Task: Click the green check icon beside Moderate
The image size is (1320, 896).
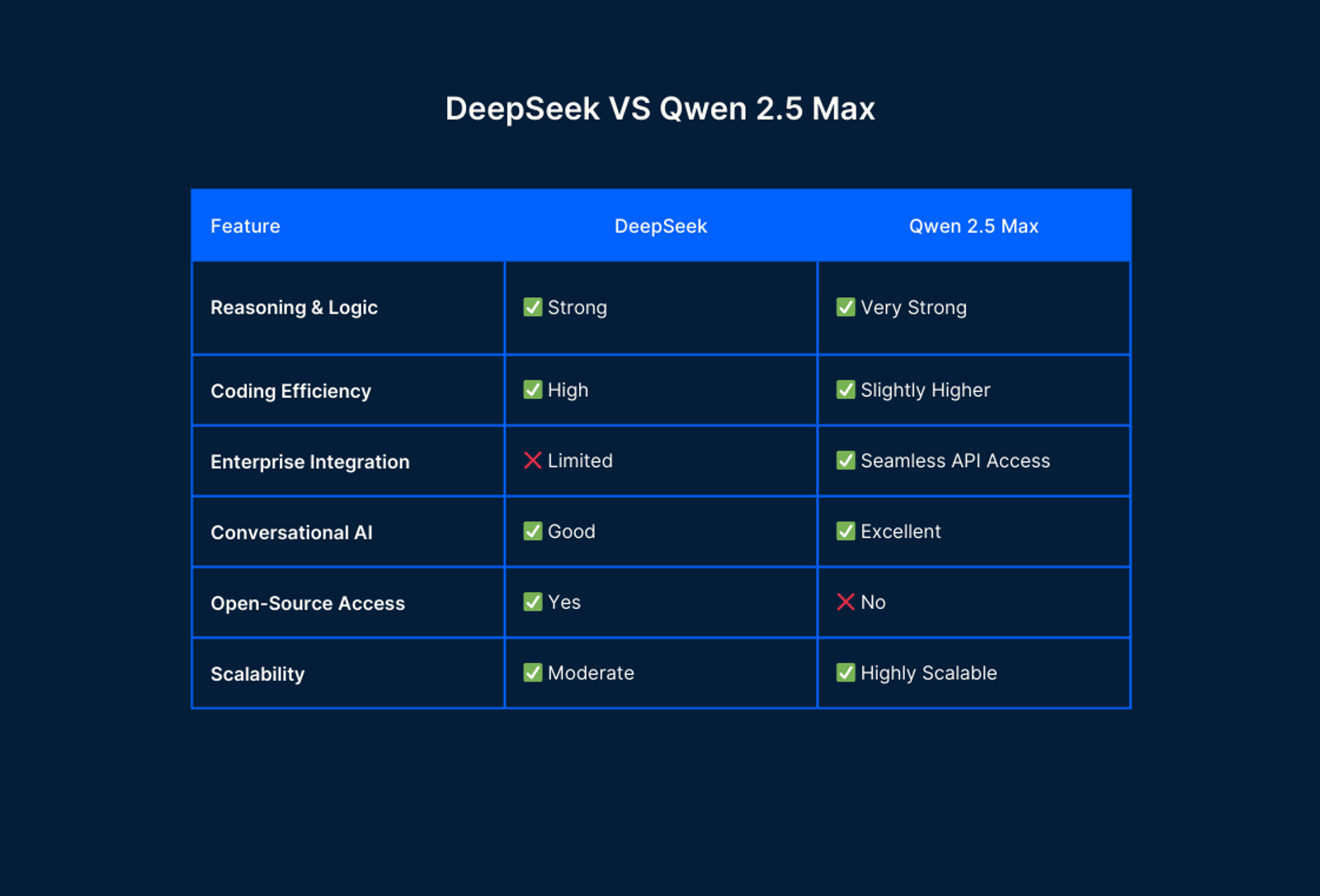Action: tap(533, 673)
